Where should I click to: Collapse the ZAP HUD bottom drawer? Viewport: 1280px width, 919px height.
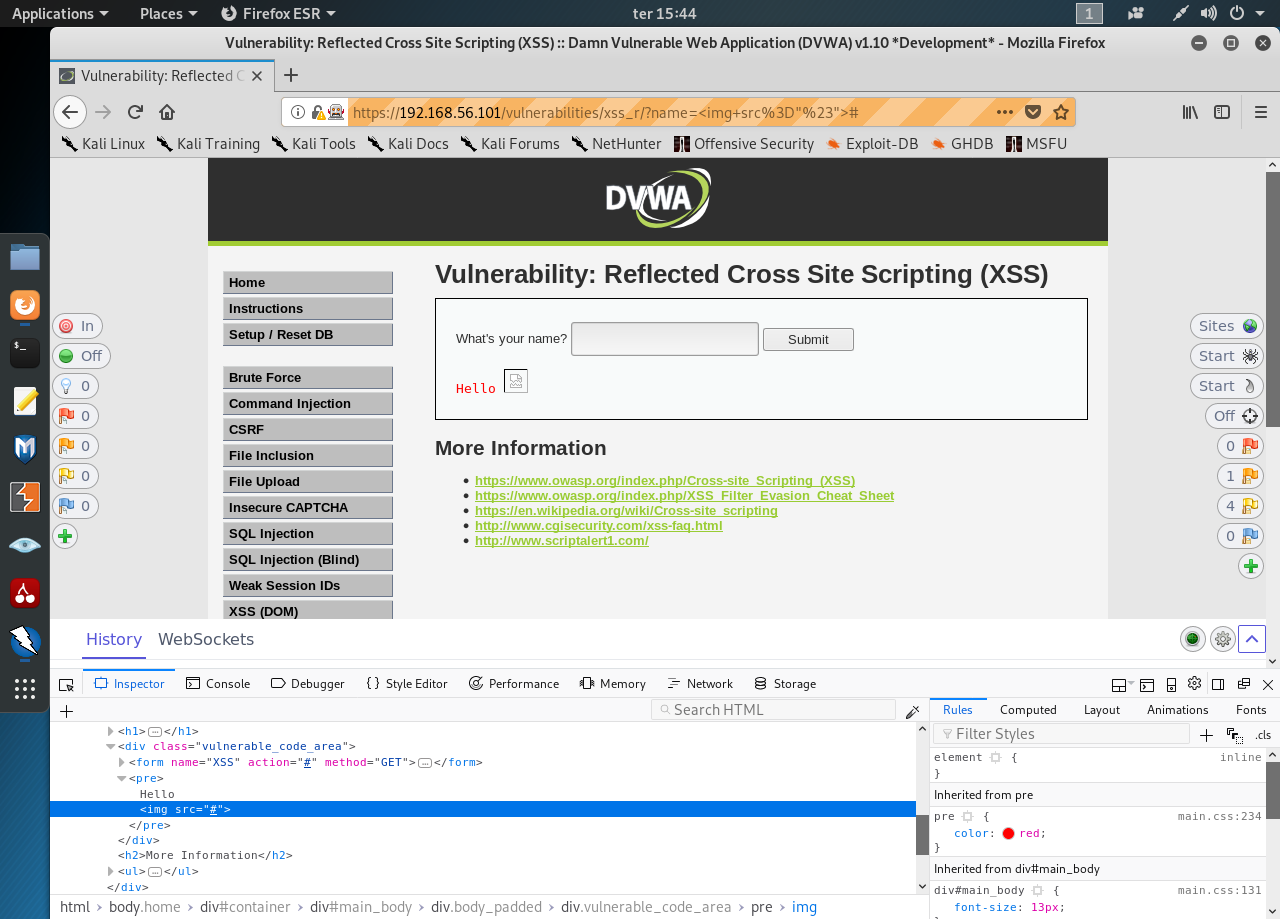pos(1252,640)
